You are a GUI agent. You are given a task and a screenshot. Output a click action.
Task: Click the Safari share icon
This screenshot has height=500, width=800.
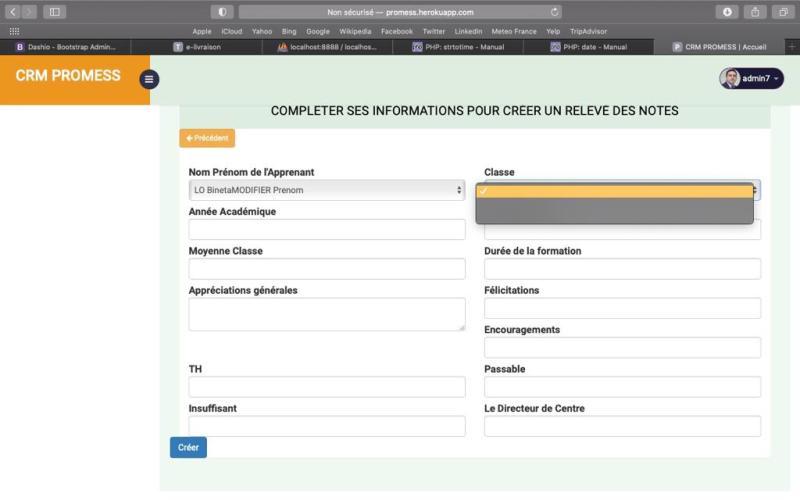pos(755,12)
